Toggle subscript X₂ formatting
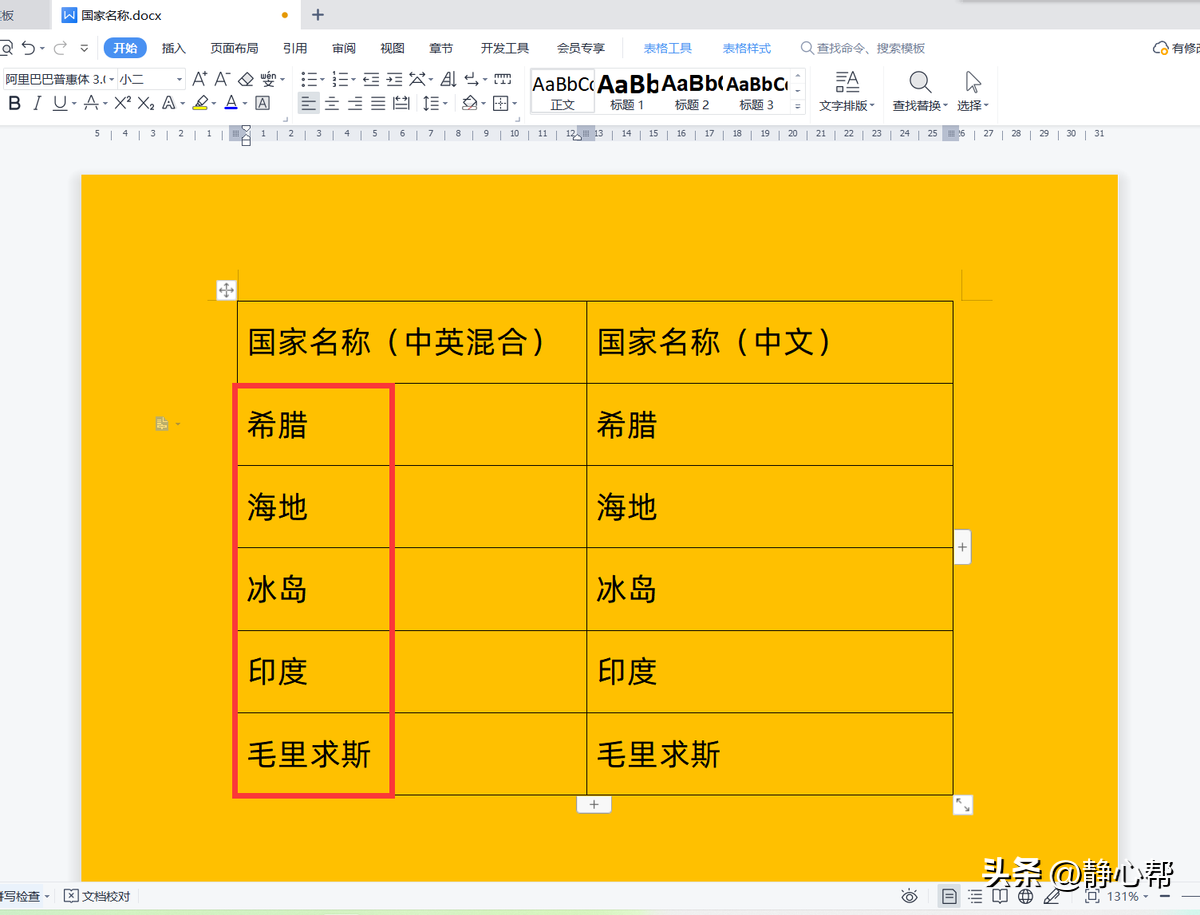The height and width of the screenshot is (915, 1200). click(146, 103)
